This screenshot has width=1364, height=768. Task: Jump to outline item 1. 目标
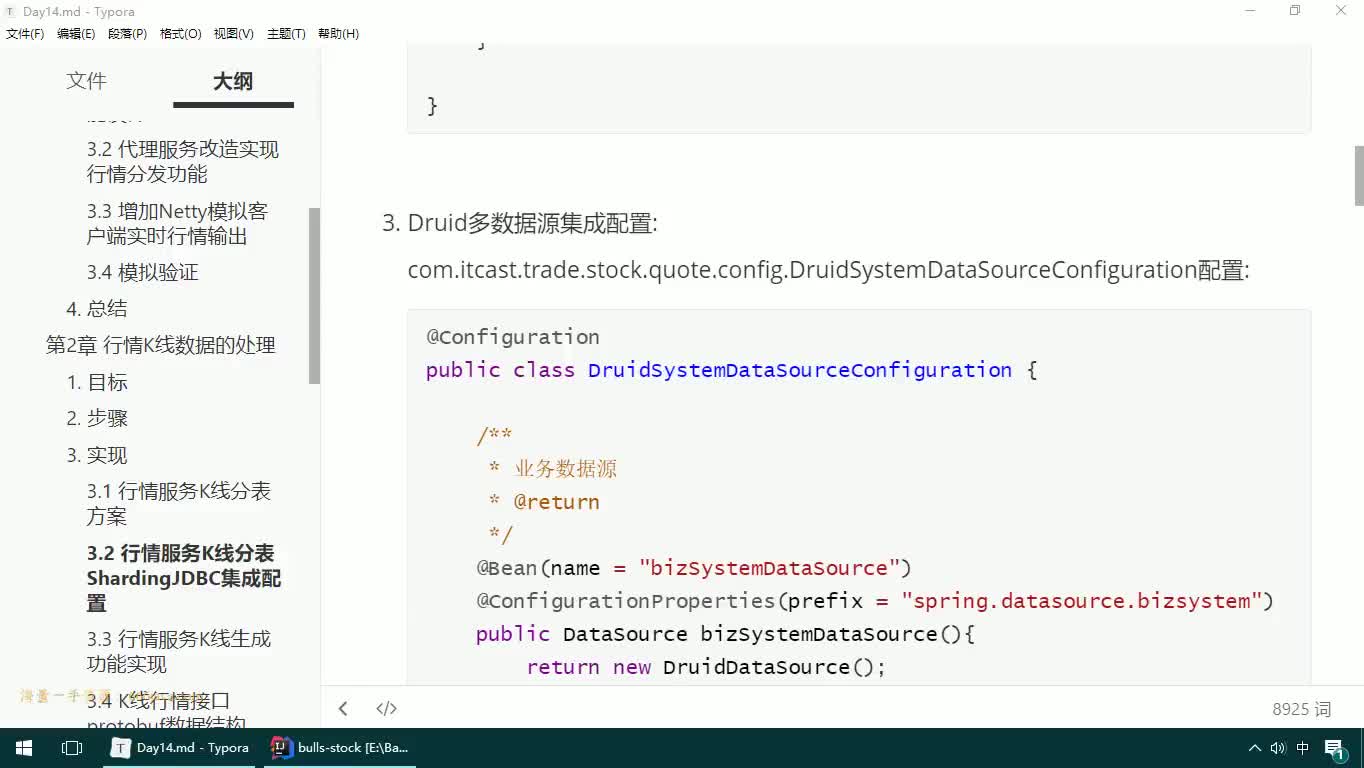[97, 382]
